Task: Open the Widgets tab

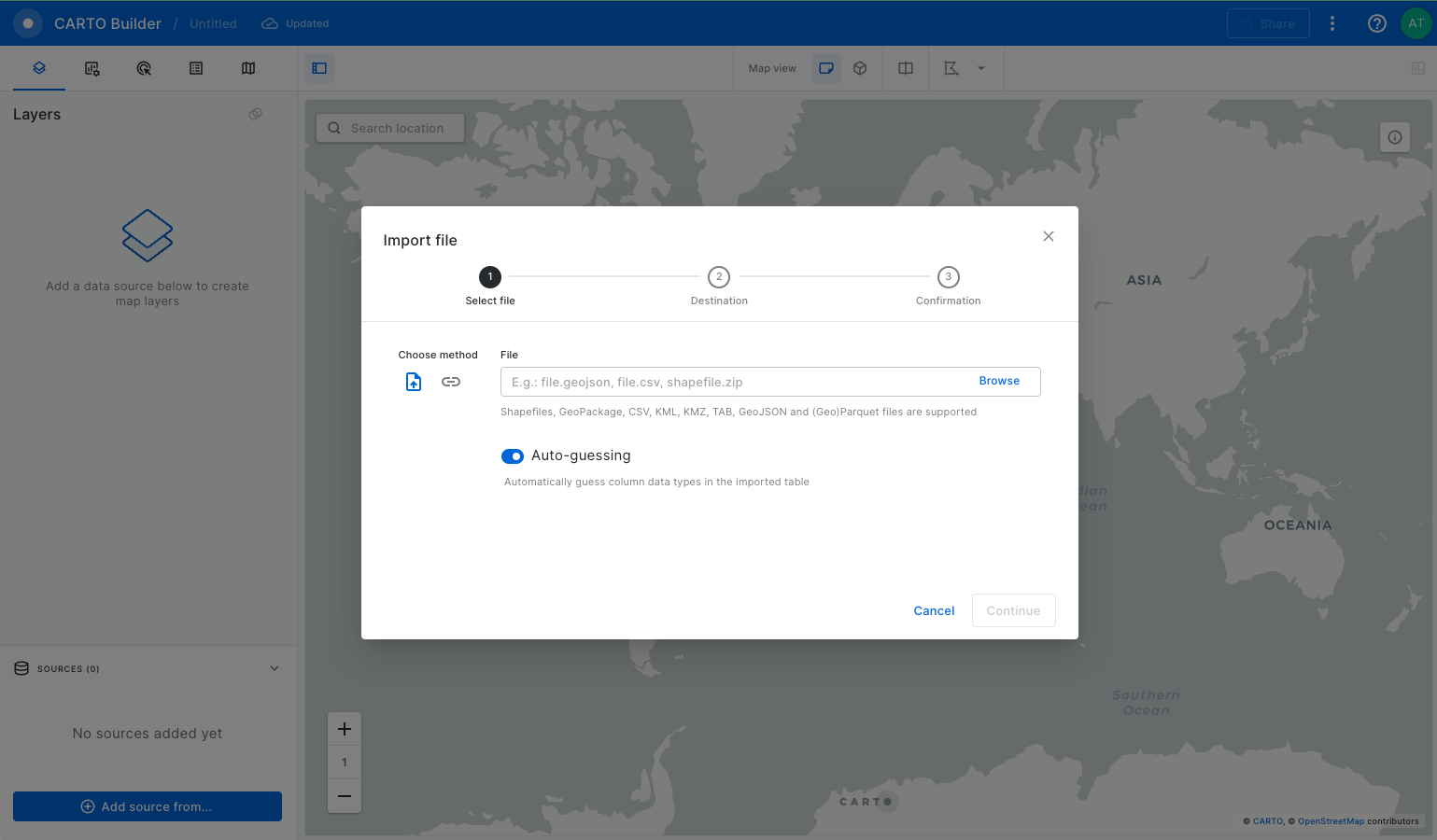Action: pos(92,68)
